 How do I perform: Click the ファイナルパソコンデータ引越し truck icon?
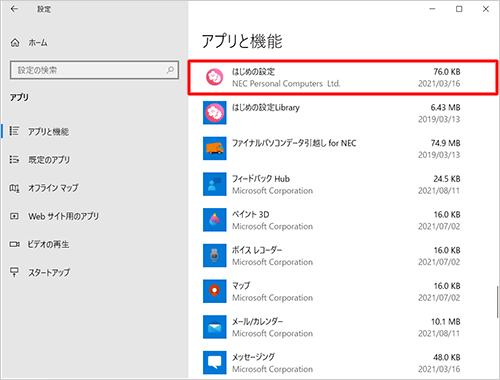tap(215, 148)
